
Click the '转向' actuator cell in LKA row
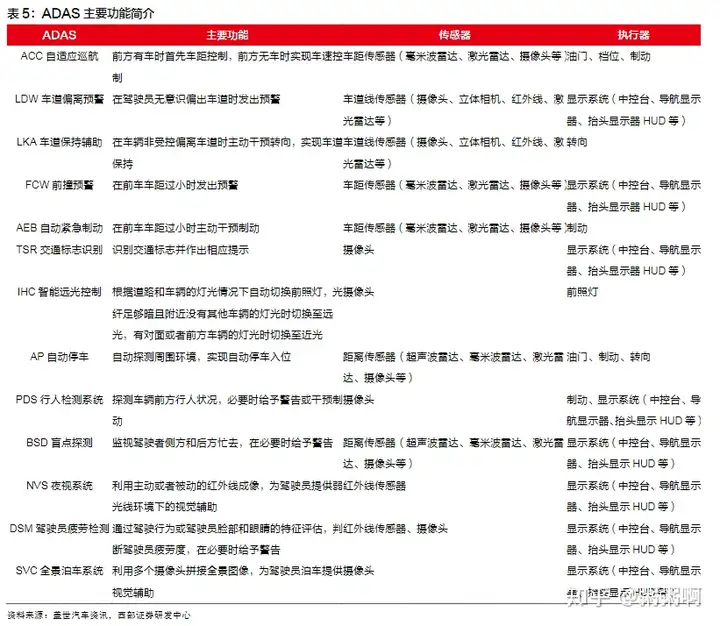tap(577, 142)
